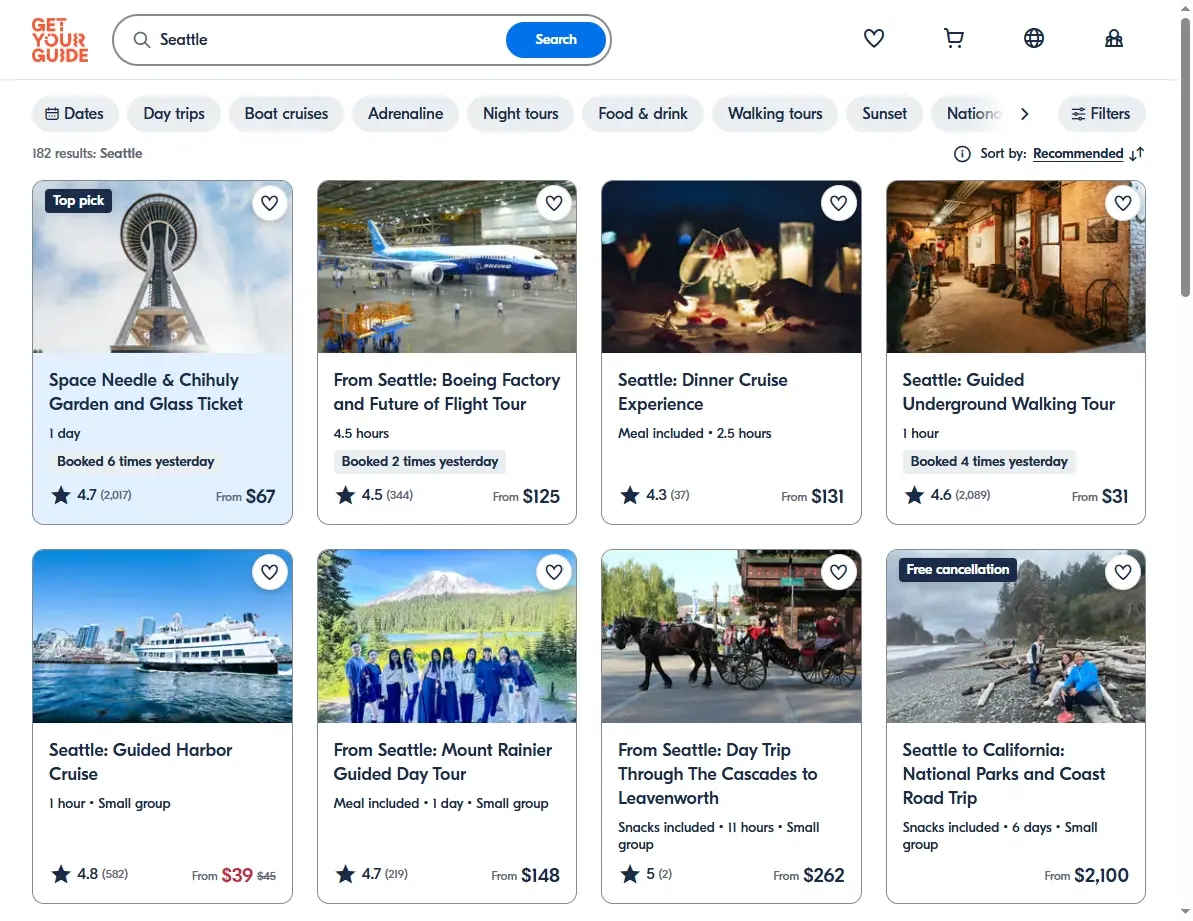The height and width of the screenshot is (921, 1193).
Task: Click the white harbor cruise boat photo
Action: coord(162,637)
